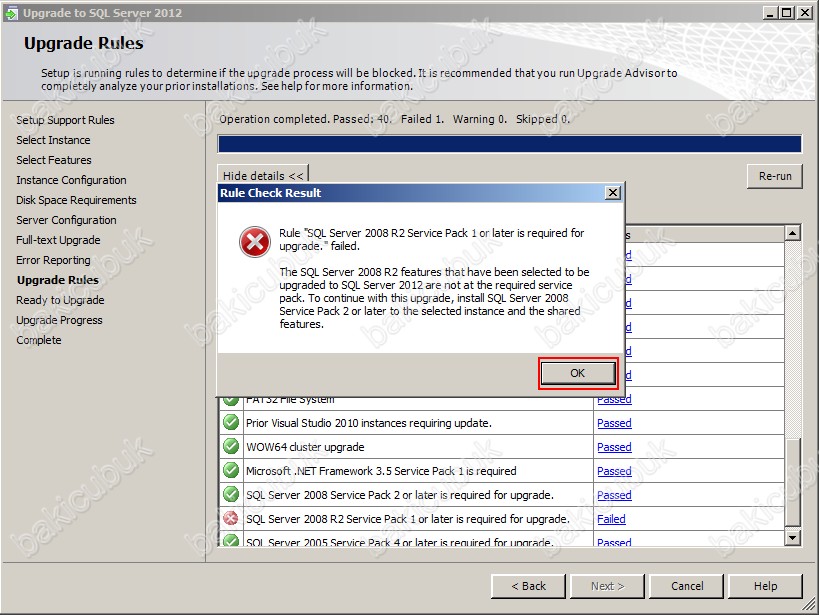Select the Setup Support Rules step

click(x=65, y=120)
